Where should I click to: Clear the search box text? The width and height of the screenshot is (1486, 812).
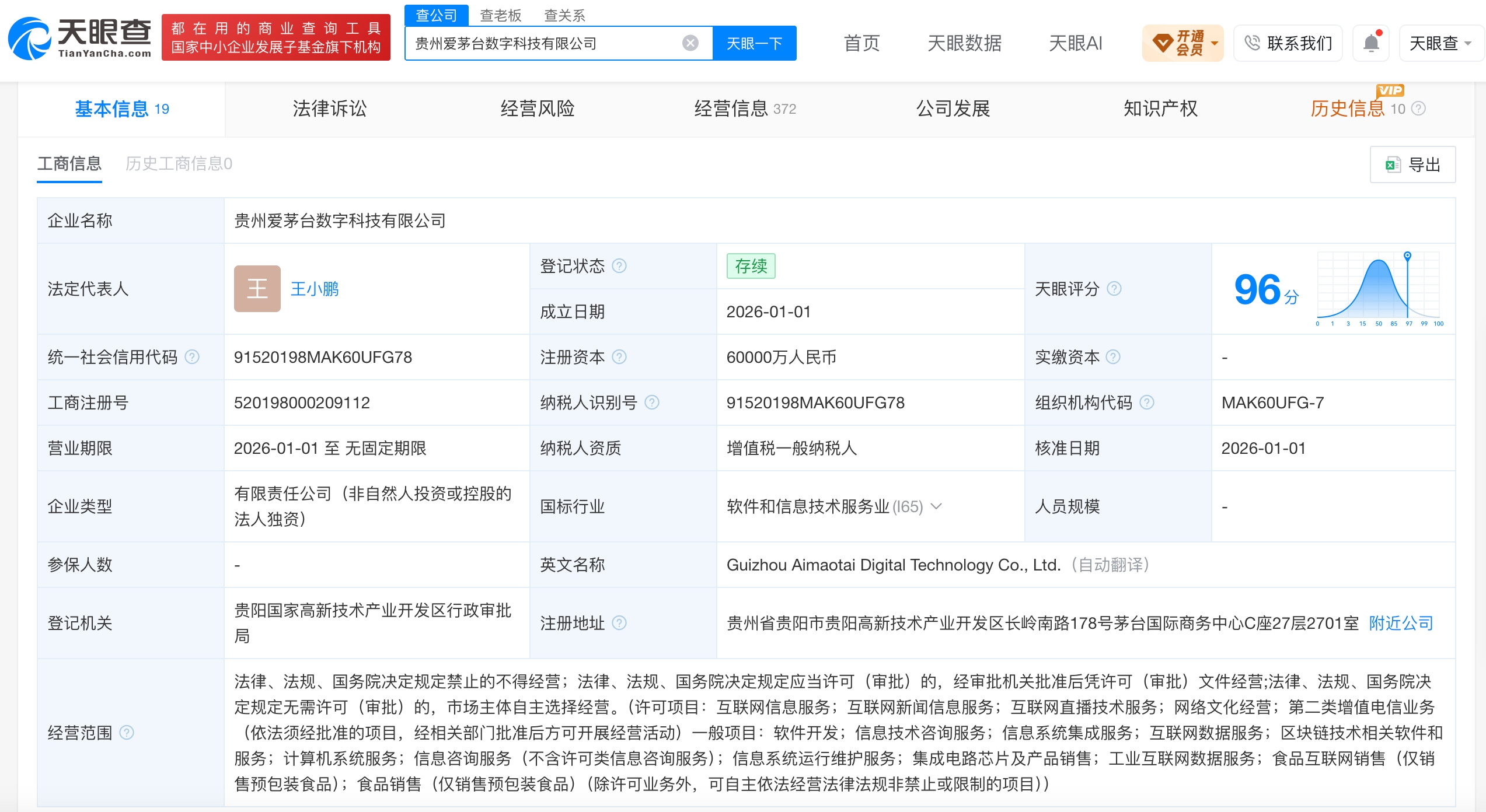[x=690, y=43]
